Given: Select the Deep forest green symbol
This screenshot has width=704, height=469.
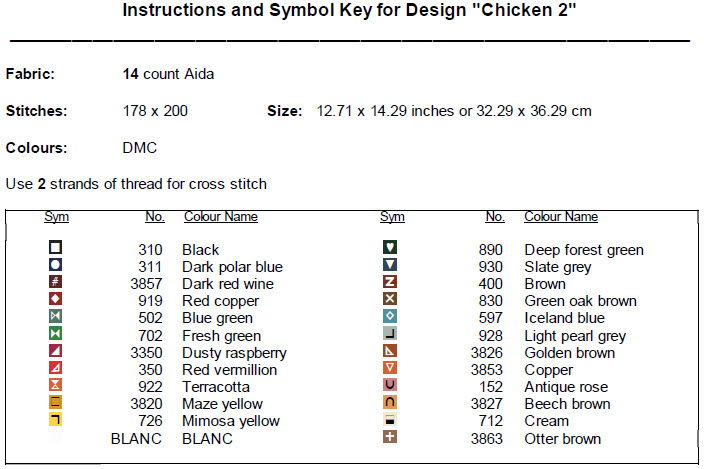Looking at the screenshot, I should pos(391,248).
